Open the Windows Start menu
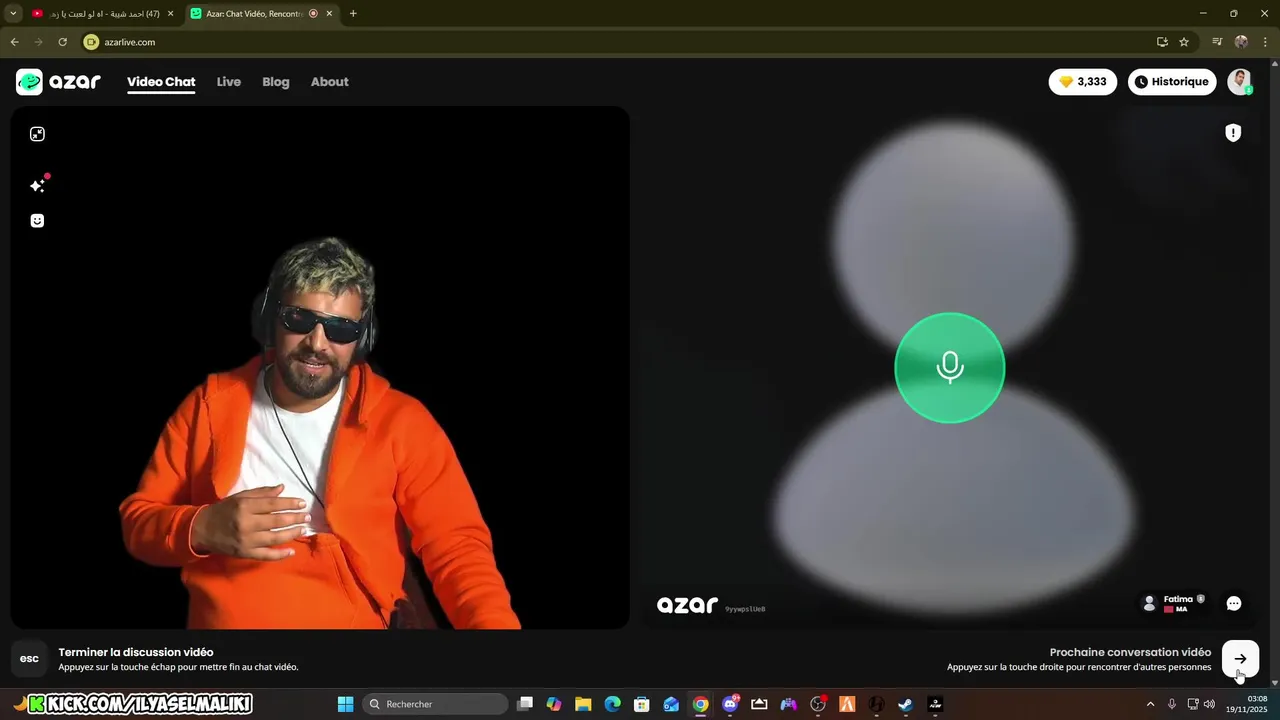Screen dimensions: 1280x720 click(x=345, y=704)
